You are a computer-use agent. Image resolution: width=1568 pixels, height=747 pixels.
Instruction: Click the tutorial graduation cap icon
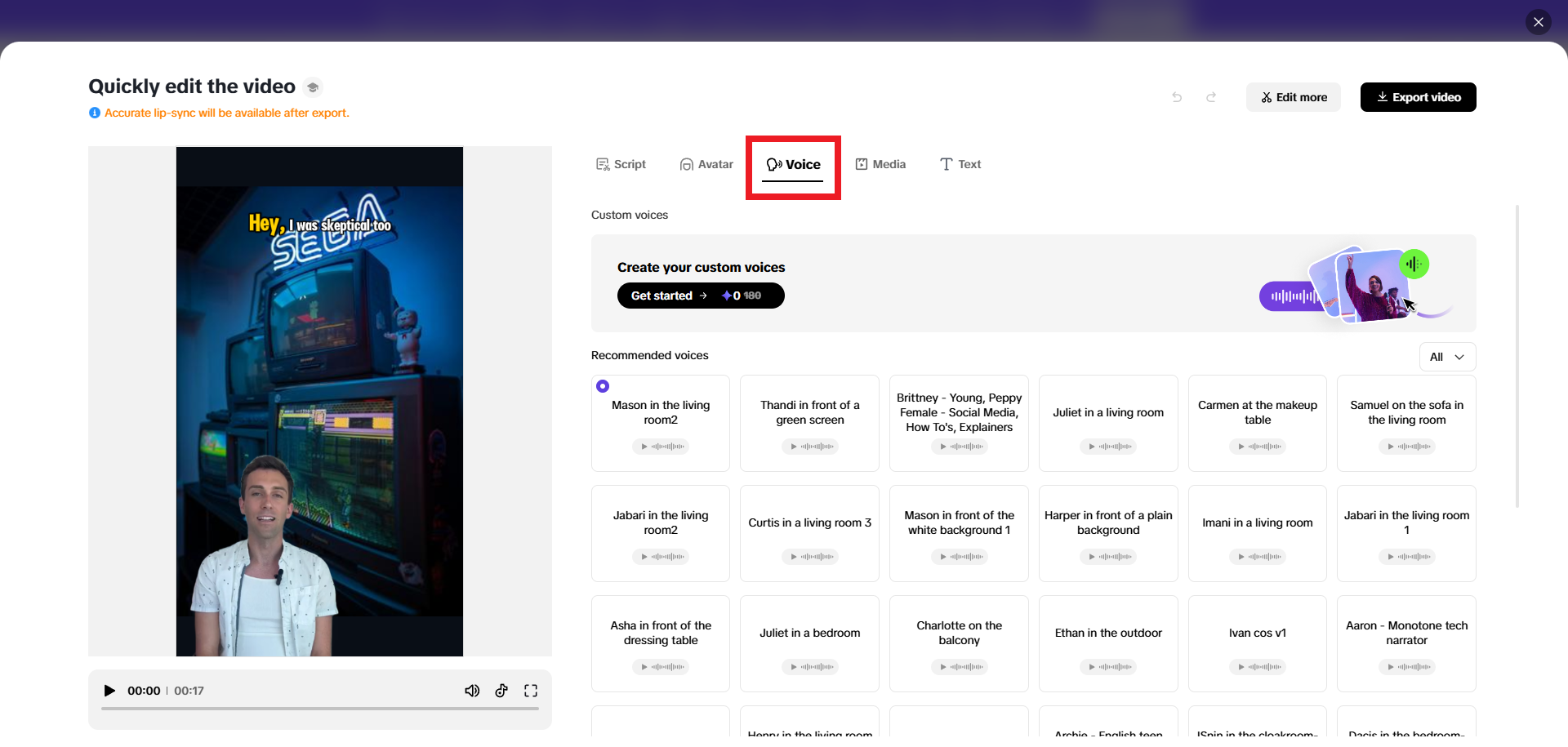pyautogui.click(x=313, y=87)
